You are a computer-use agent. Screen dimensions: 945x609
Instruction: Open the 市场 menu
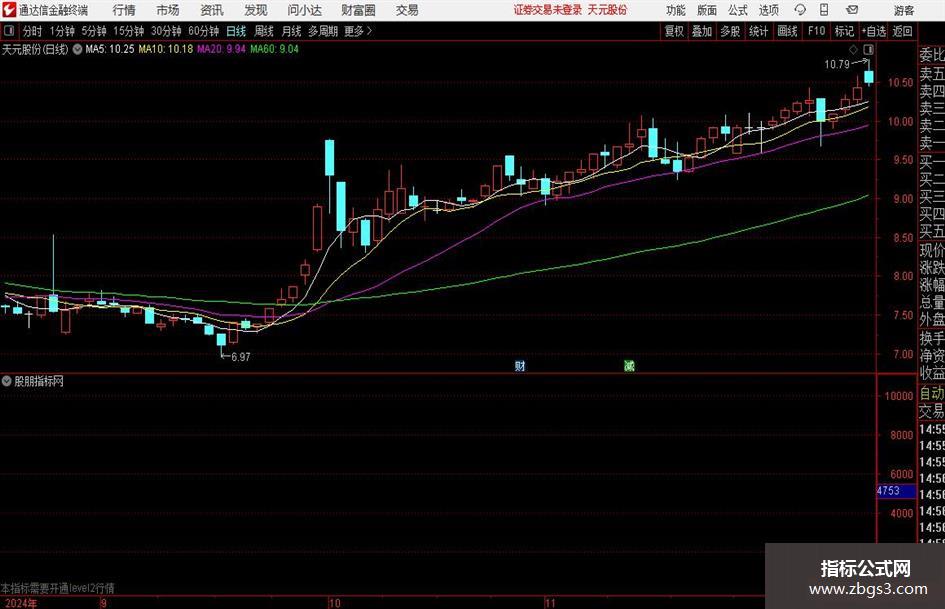[168, 10]
